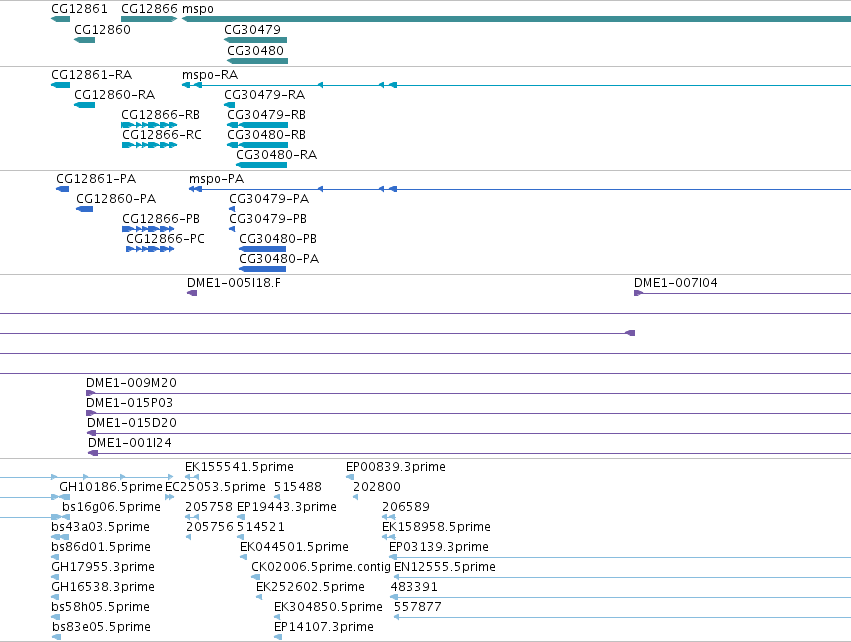Select the bs58h05.5prime EST label
Viewport: 851px width, 642px height.
click(x=100, y=607)
